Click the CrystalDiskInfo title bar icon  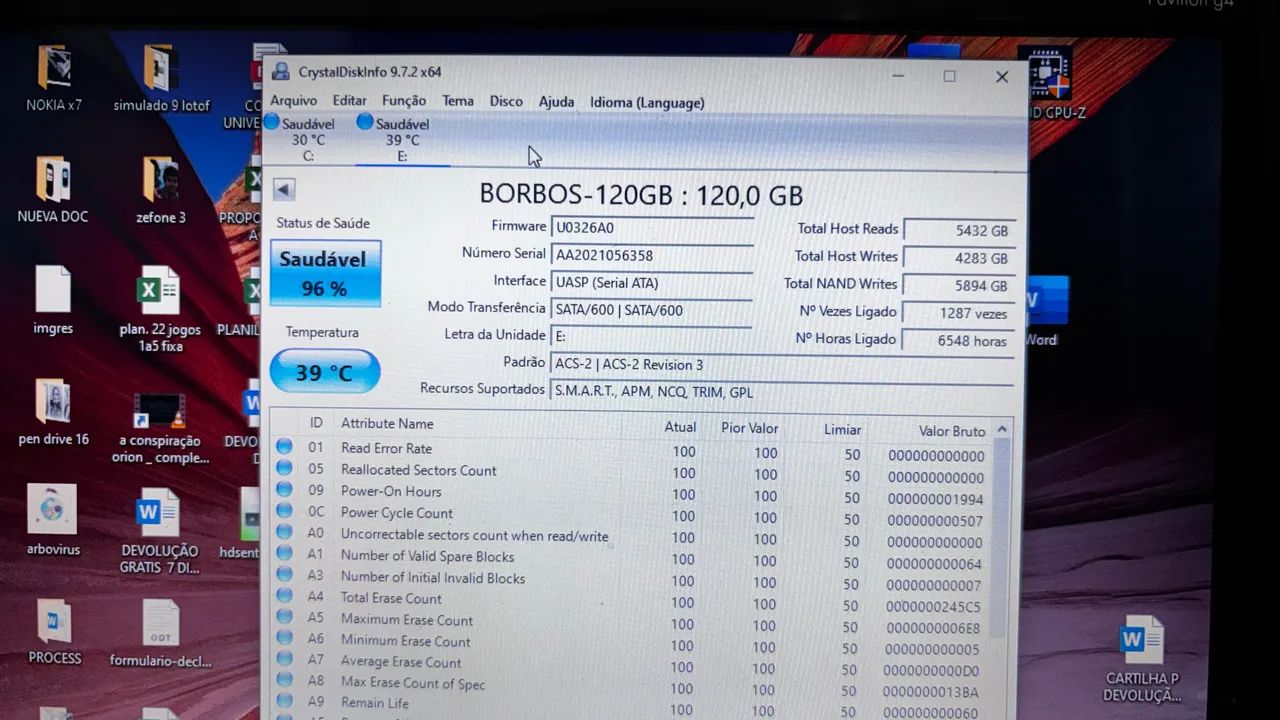[x=280, y=71]
